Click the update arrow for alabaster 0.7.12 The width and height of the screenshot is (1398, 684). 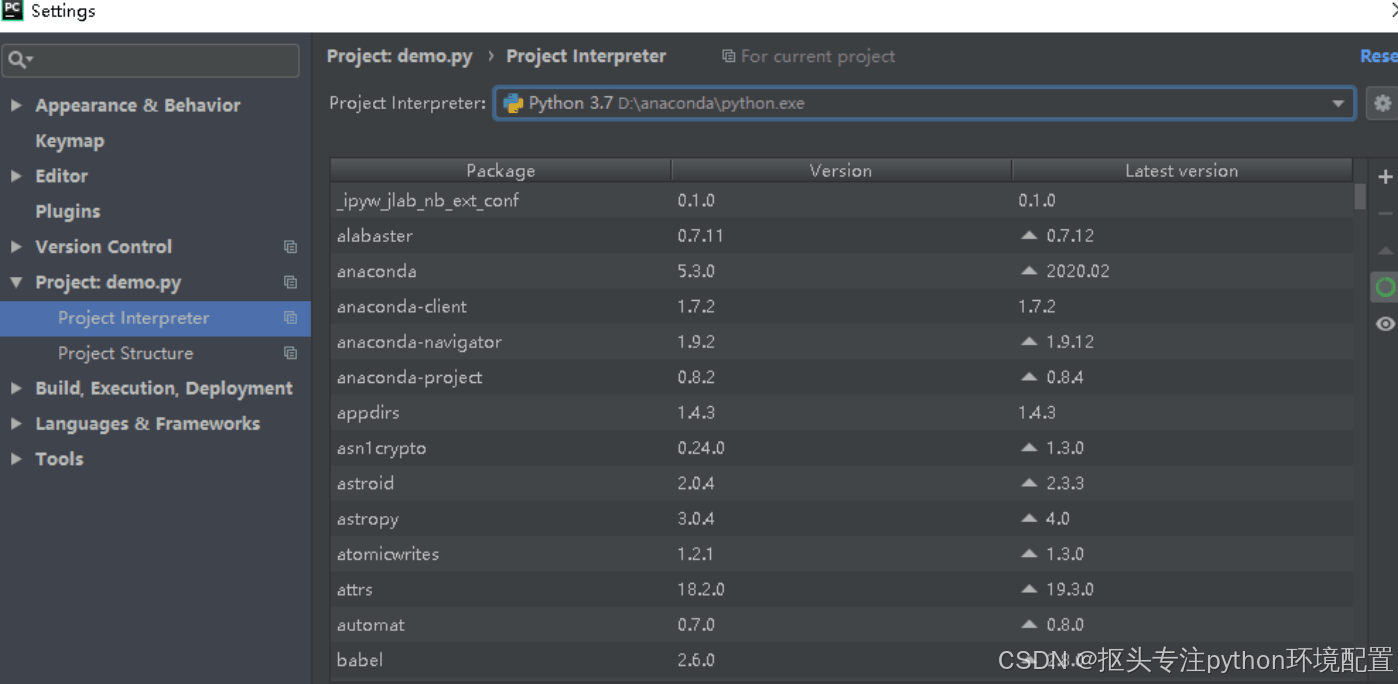click(x=1029, y=236)
